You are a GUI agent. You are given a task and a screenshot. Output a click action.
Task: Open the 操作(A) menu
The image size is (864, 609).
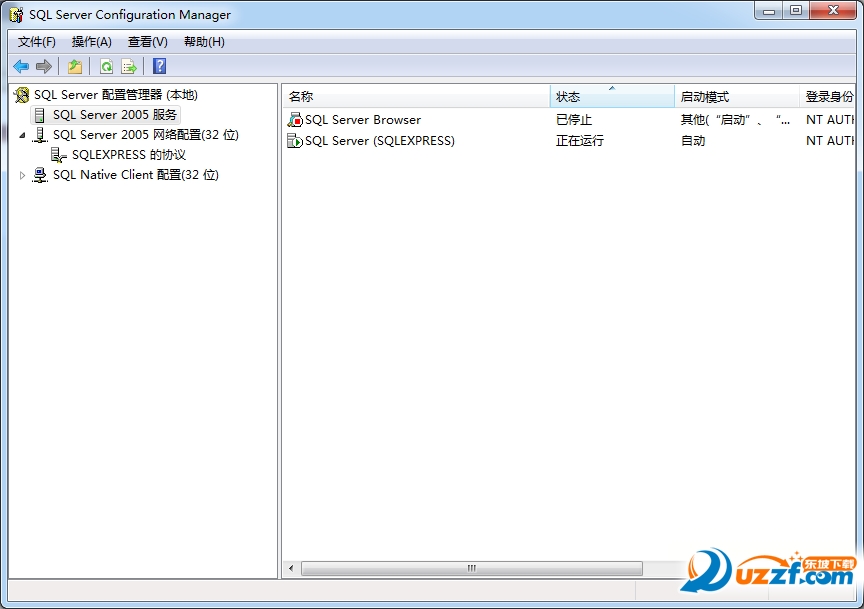[92, 42]
